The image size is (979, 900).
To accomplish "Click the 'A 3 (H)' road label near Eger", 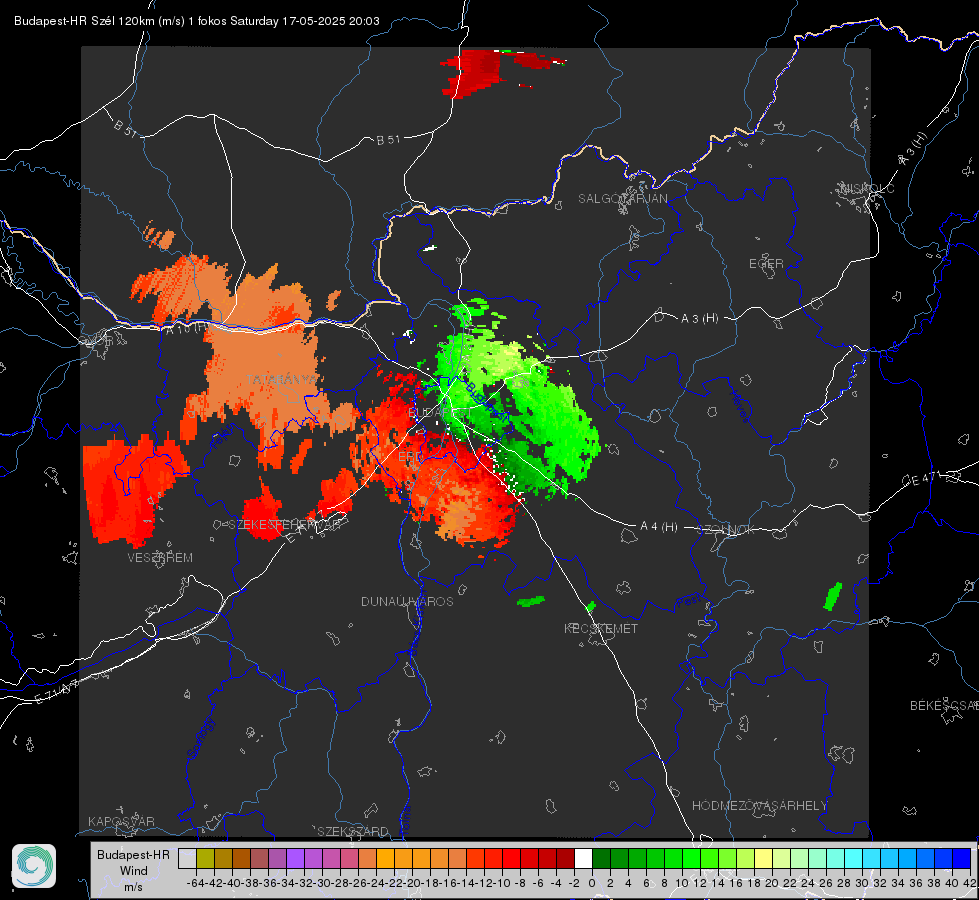I will 699,319.
